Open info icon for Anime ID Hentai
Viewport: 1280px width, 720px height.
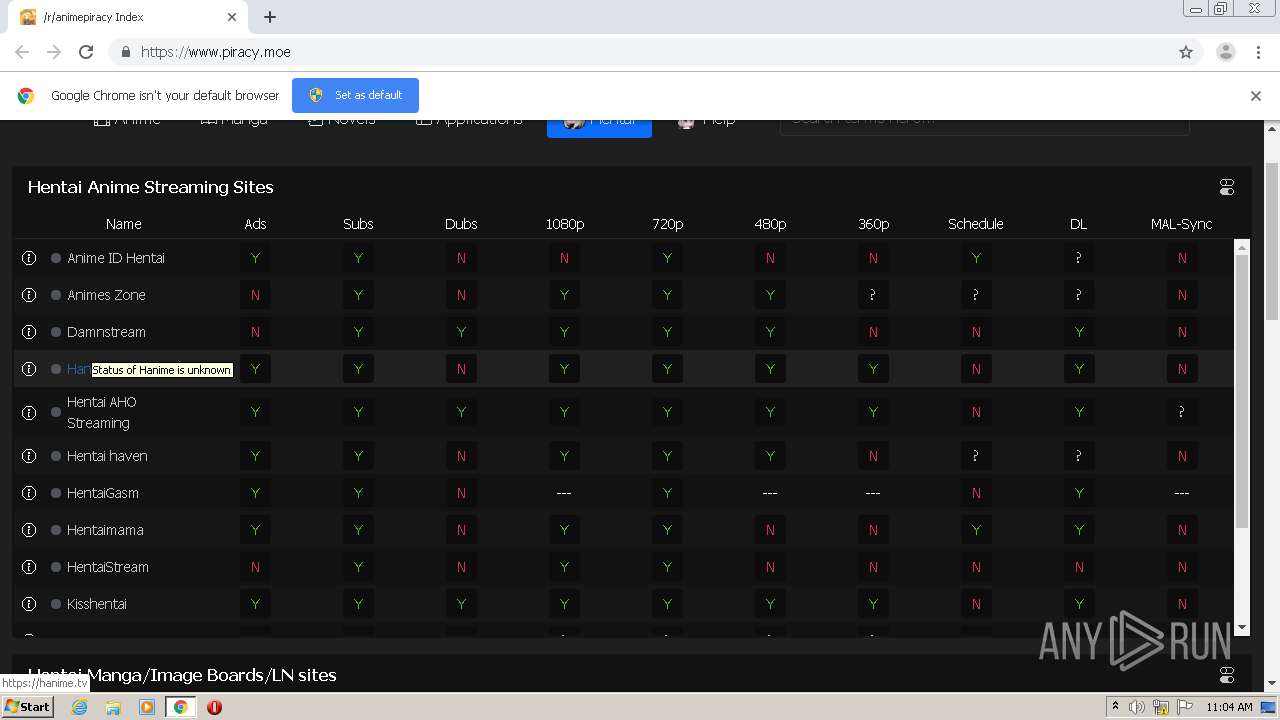[x=29, y=258]
